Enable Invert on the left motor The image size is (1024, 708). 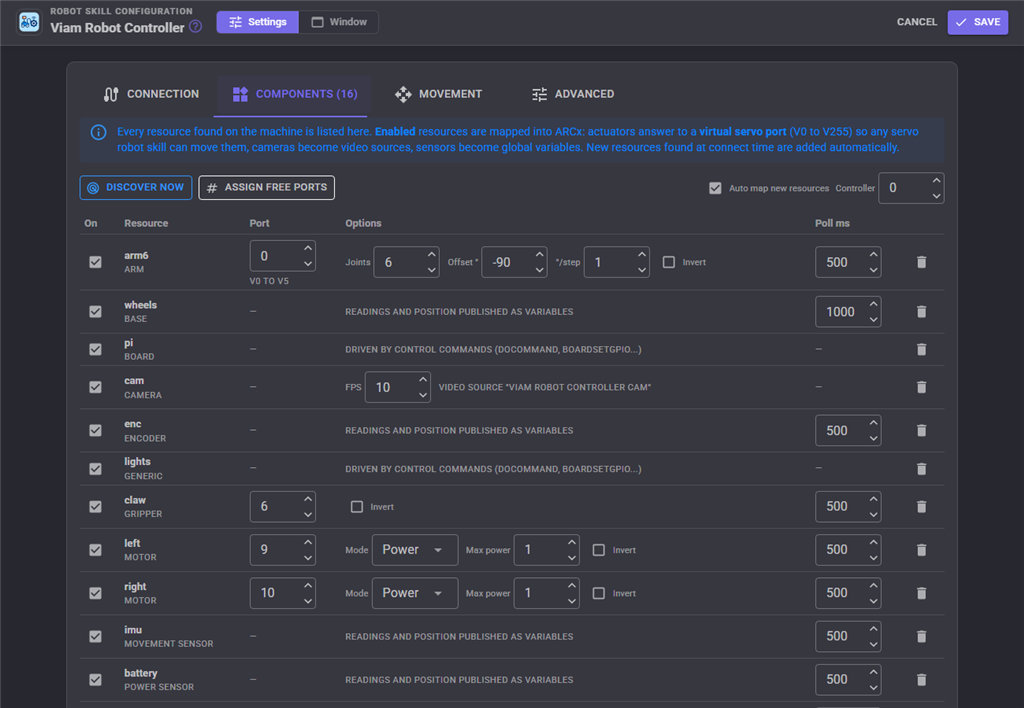(598, 550)
